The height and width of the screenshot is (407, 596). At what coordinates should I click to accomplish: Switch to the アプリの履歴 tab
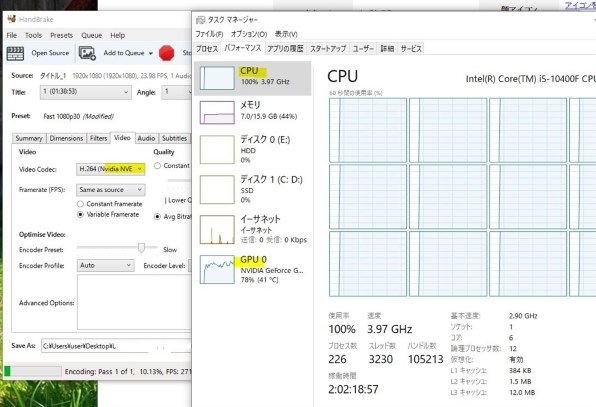(285, 49)
